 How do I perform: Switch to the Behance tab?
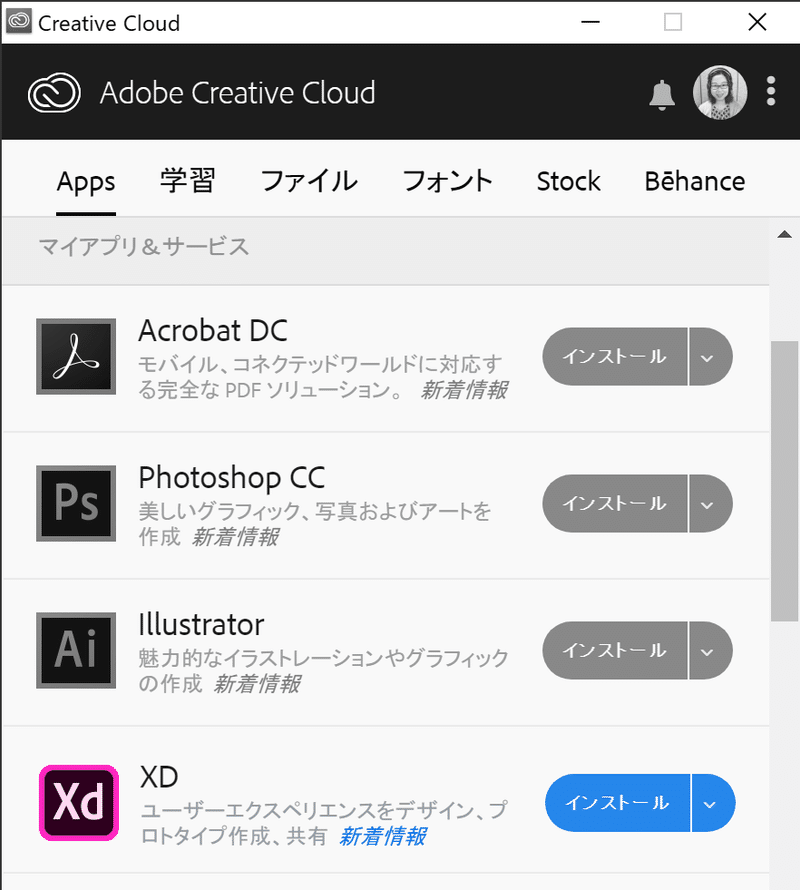[694, 181]
